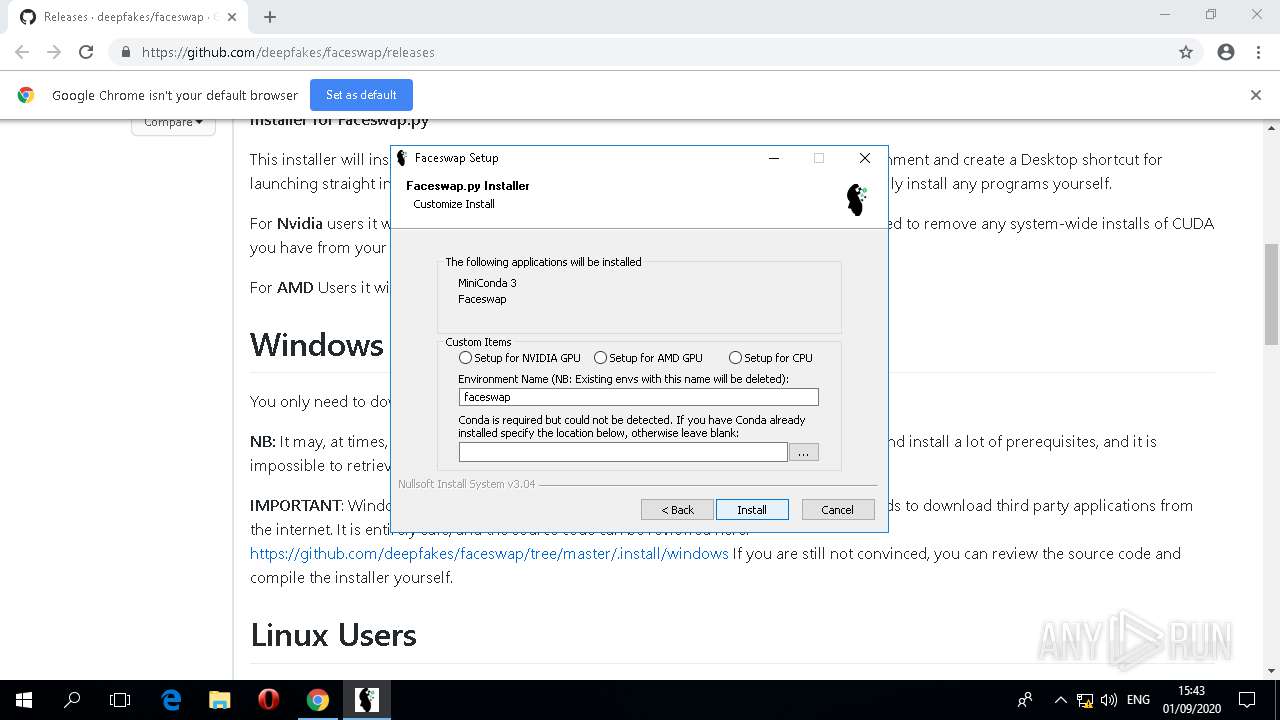
Task: Click the Linux Users heading
Action: 333,635
